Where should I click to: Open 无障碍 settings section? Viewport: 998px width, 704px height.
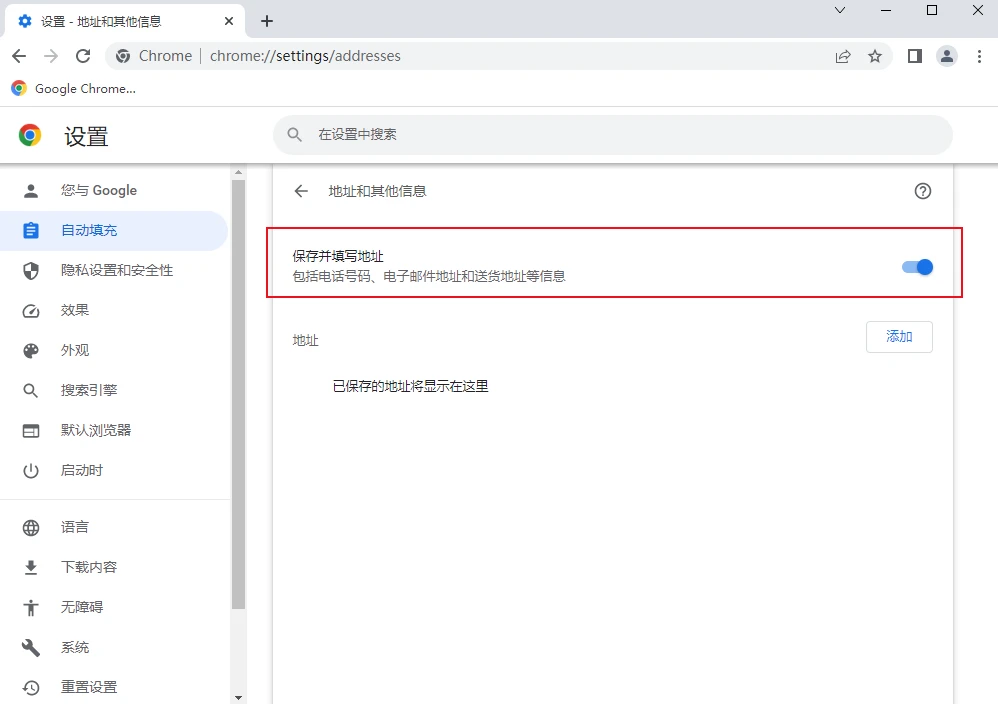click(115, 607)
